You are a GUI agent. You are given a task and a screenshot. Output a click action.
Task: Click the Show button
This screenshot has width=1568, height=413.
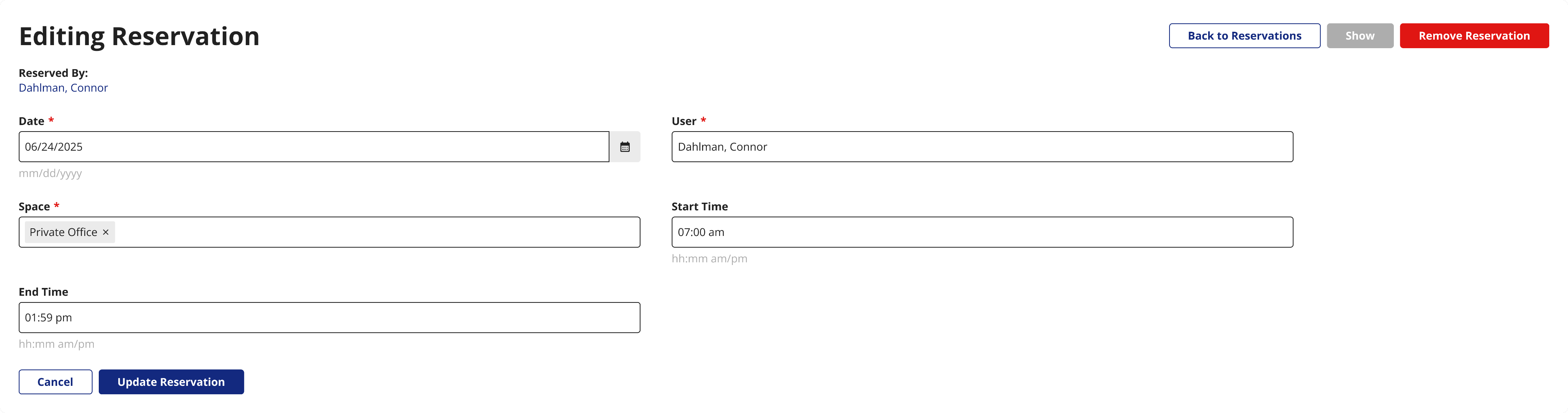(x=1360, y=35)
